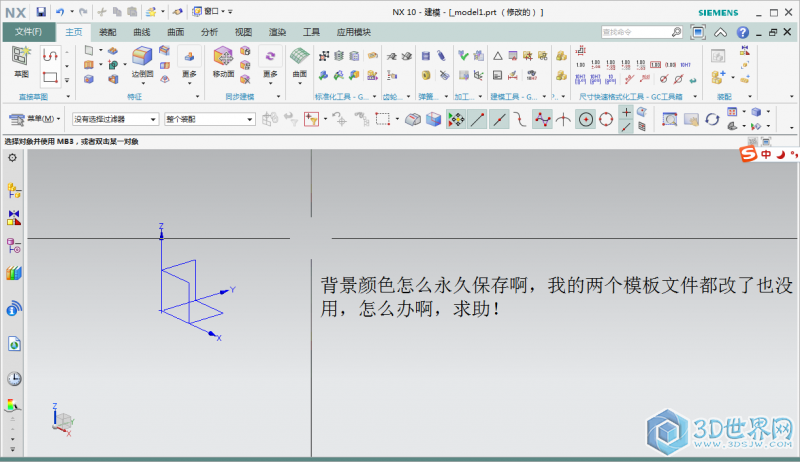Click the Edge Blend (边倒圆) tool
The image size is (800, 462).
click(x=142, y=56)
